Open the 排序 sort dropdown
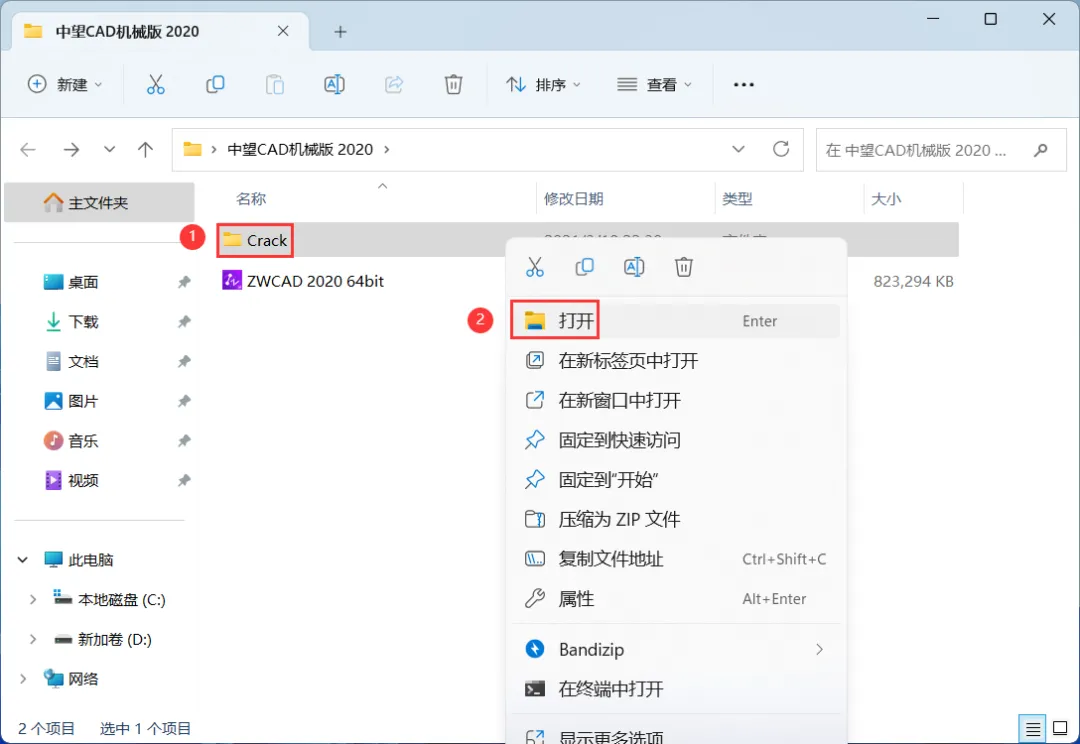Screen dimensions: 1080x744 pos(543,85)
